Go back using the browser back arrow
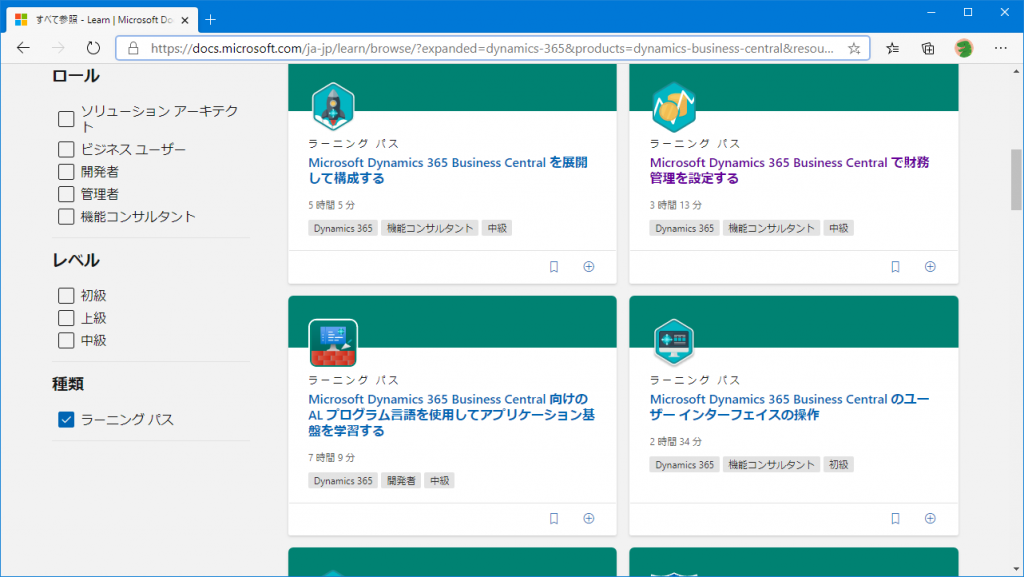 click(24, 48)
